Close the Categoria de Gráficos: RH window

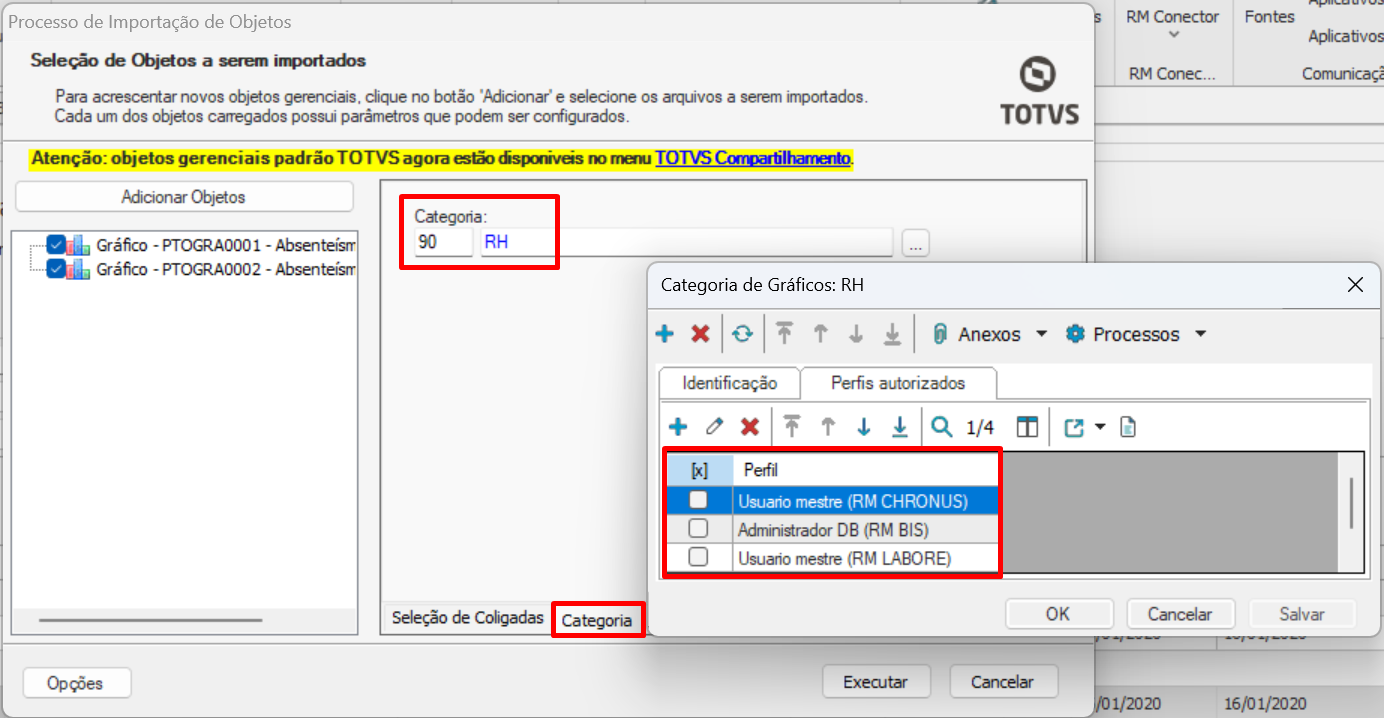point(1356,285)
